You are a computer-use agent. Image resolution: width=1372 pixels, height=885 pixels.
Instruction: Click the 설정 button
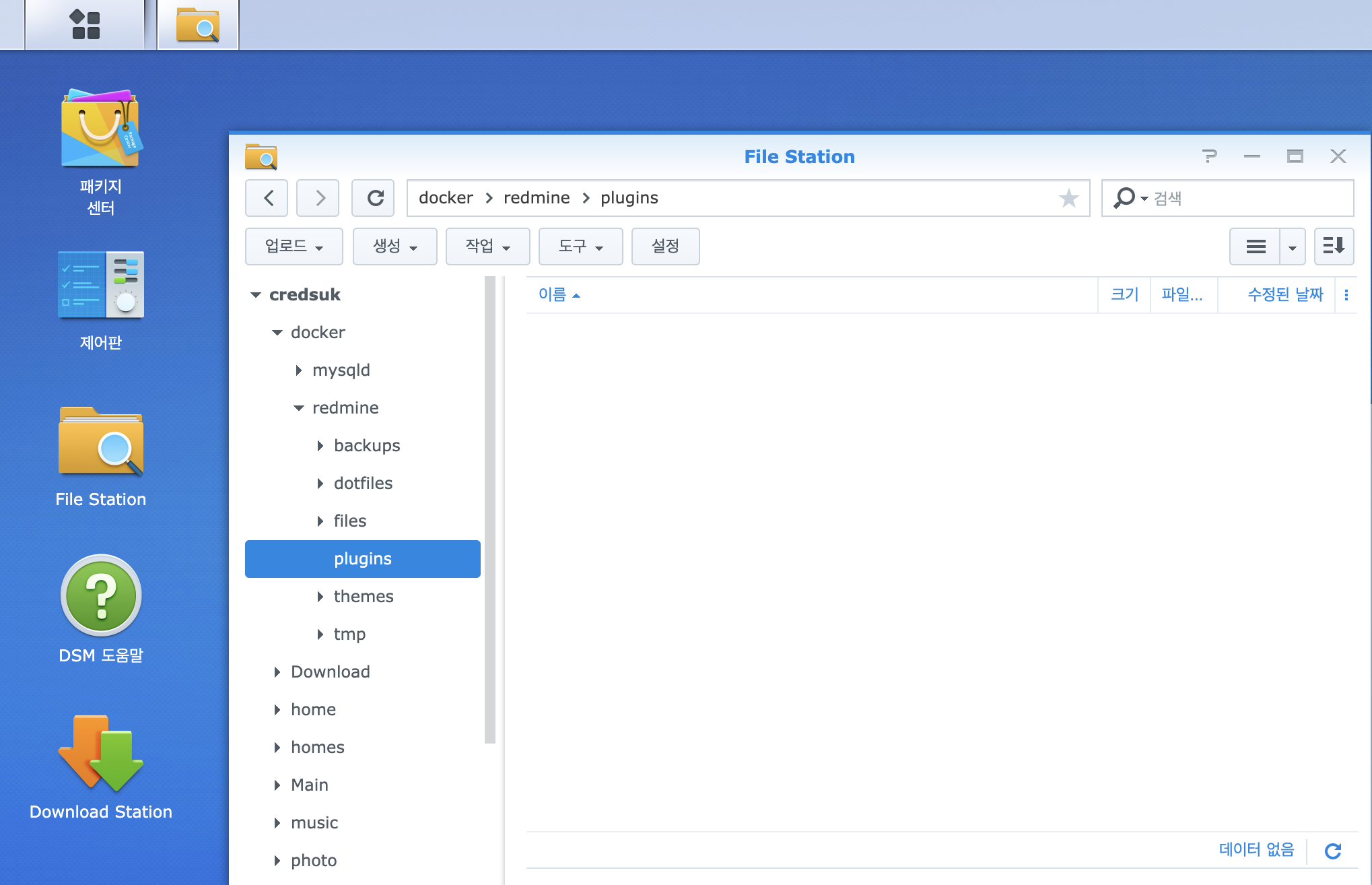tap(665, 247)
